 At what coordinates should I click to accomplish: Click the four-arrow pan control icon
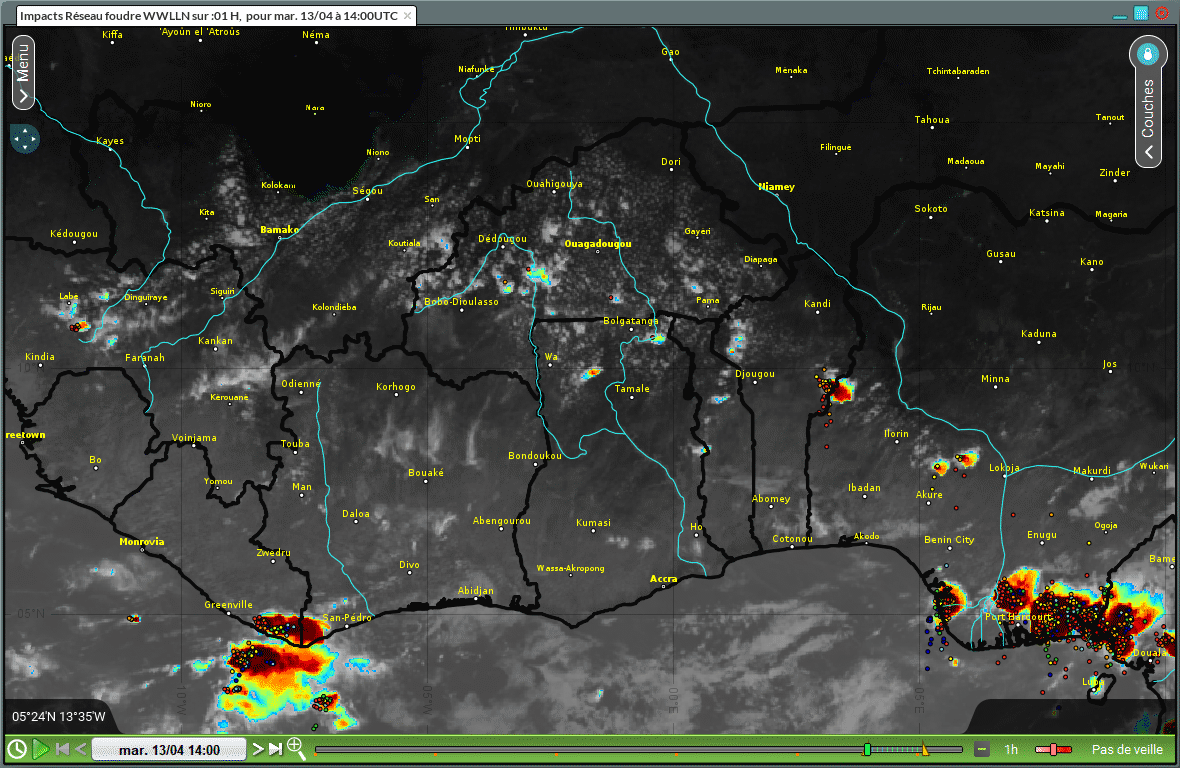(25, 139)
